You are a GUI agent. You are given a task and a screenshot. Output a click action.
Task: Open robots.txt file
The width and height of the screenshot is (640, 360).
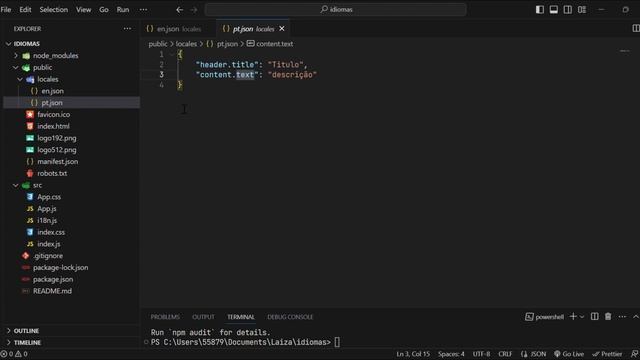52,173
